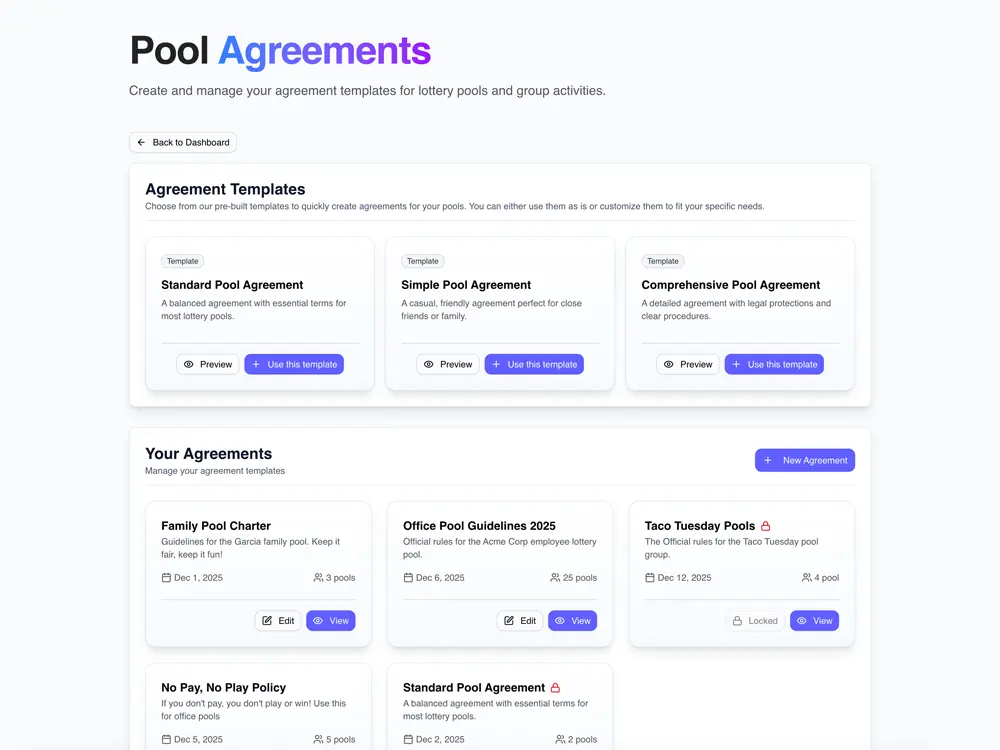Go Back to Dashboard
The width and height of the screenshot is (1000, 750).
(183, 142)
